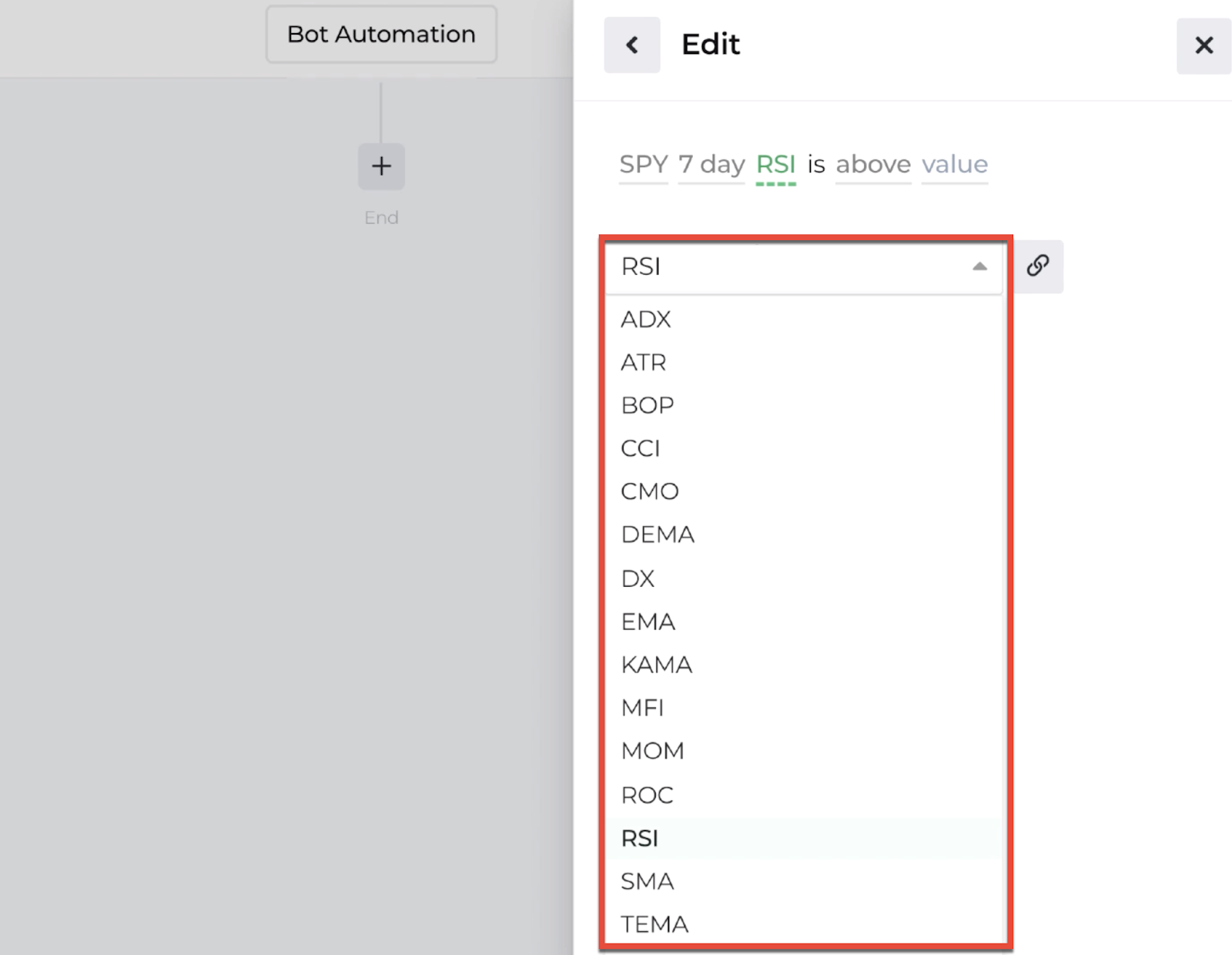The width and height of the screenshot is (1232, 955).
Task: Select ROC from the list
Action: coord(805,795)
